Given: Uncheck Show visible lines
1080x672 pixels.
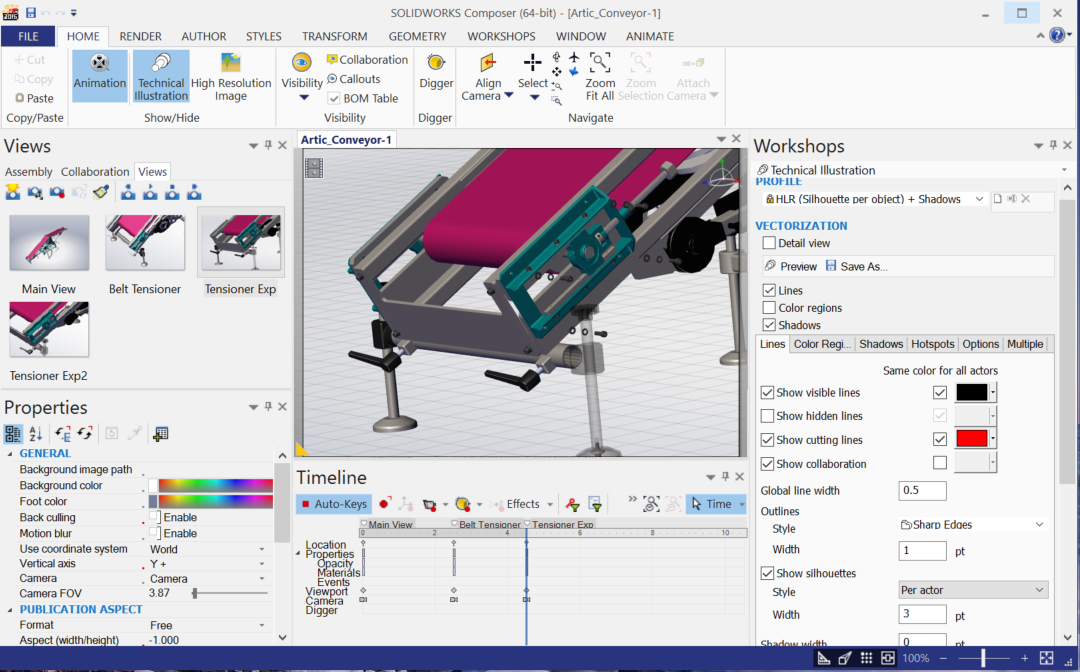Looking at the screenshot, I should 767,392.
